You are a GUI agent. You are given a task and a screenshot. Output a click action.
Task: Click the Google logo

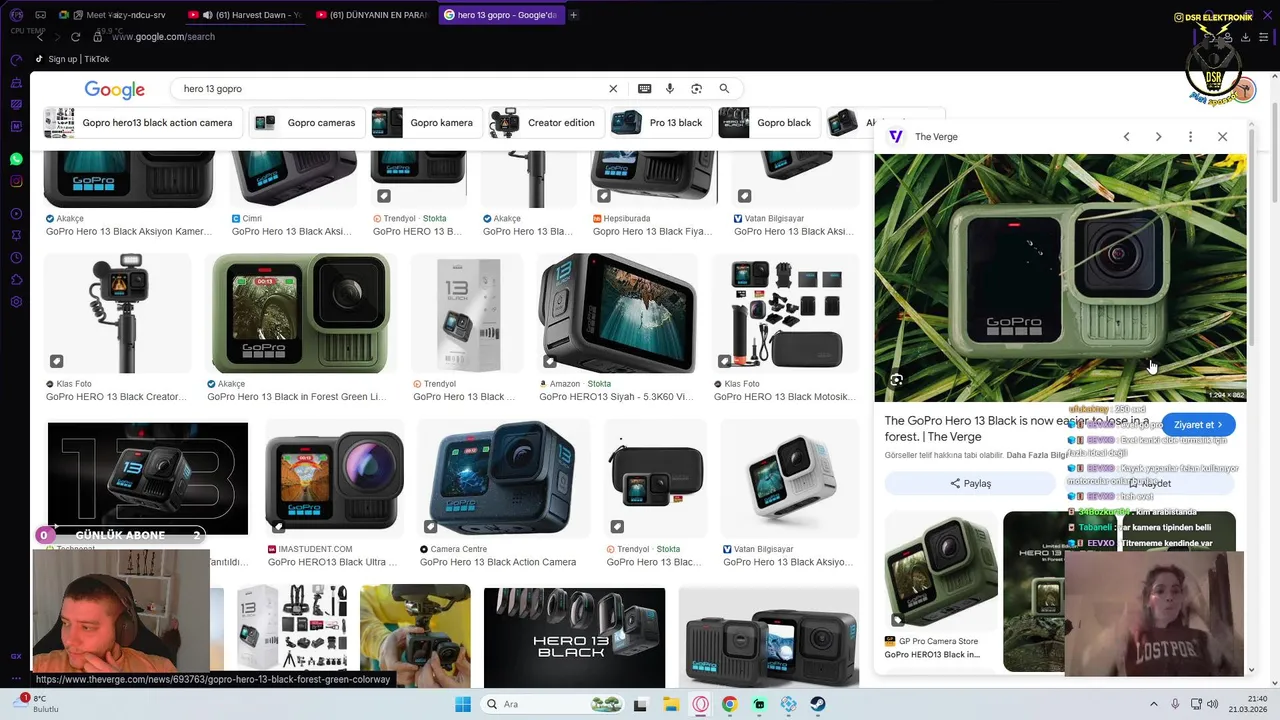[x=114, y=90]
